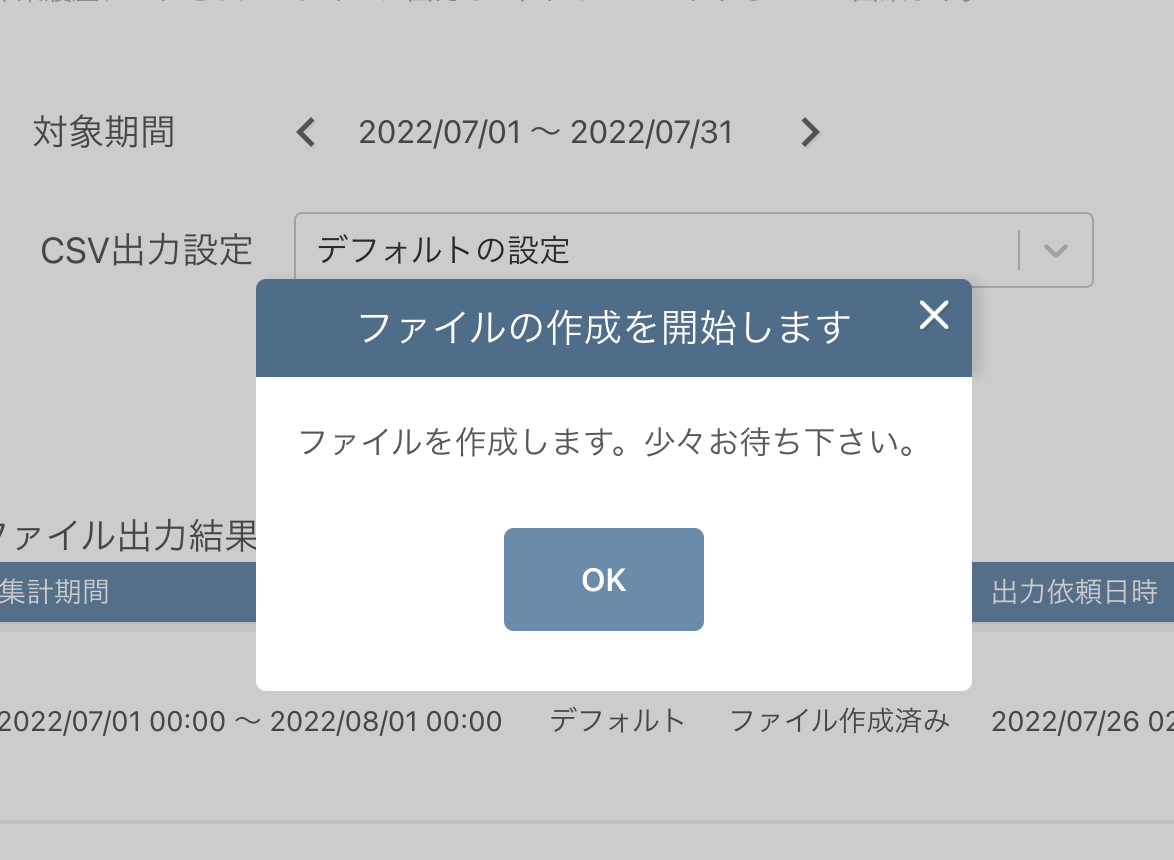This screenshot has height=860, width=1174.
Task: Close the dialog with the X icon
Action: (x=934, y=315)
